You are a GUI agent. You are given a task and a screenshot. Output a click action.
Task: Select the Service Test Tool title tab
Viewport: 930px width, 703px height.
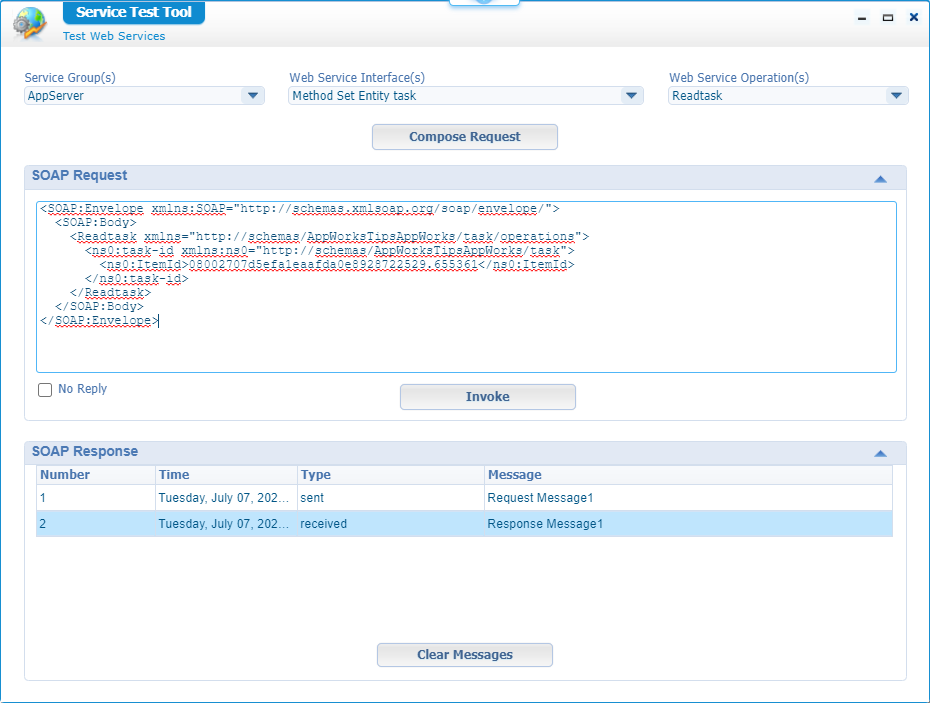tap(133, 13)
